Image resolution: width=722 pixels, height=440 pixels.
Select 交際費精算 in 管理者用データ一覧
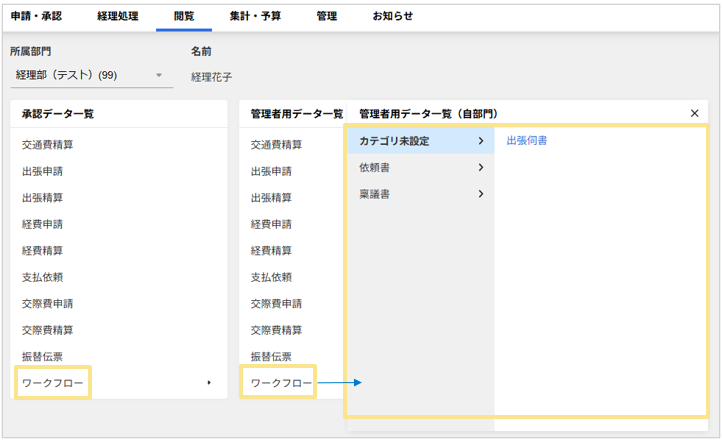point(276,330)
